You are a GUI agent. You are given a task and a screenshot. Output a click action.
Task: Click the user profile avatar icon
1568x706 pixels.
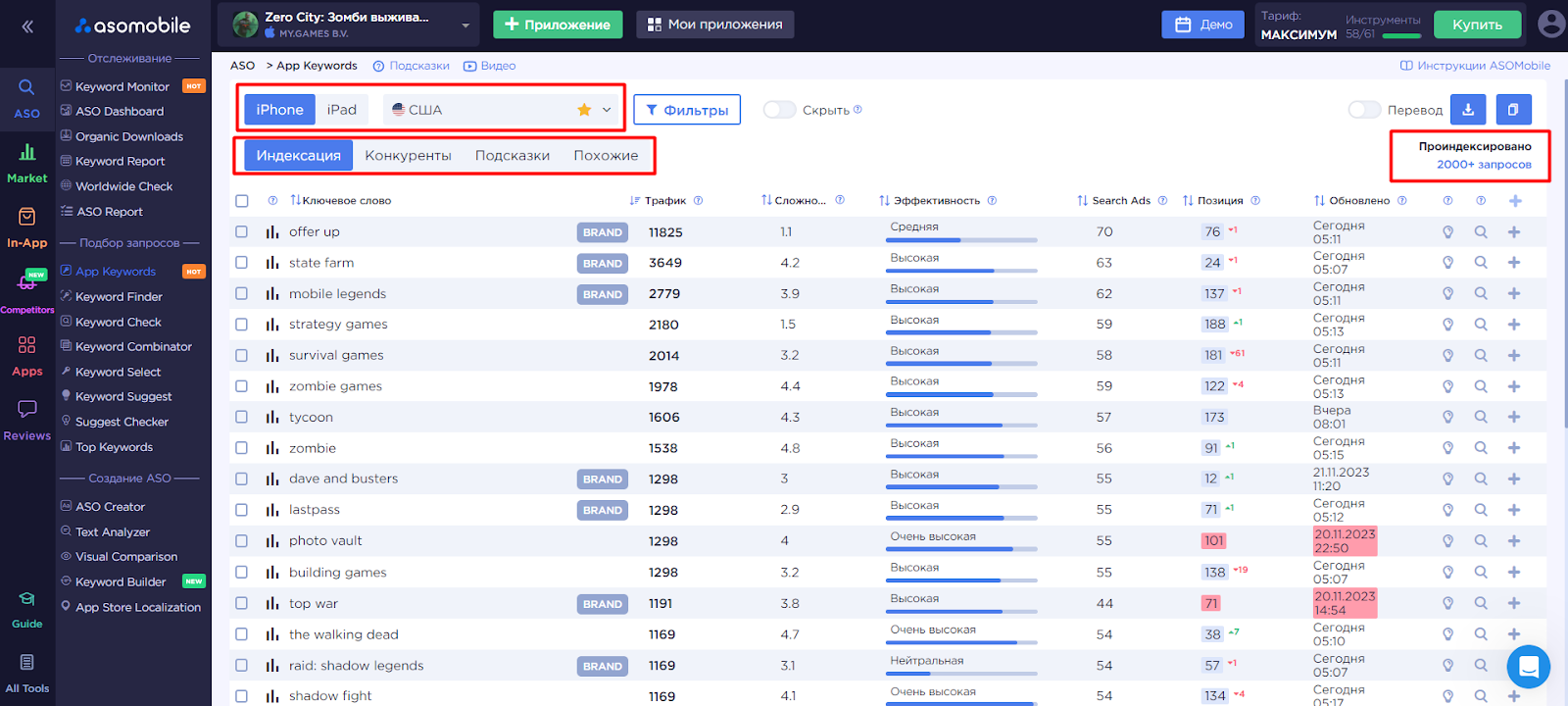pyautogui.click(x=1550, y=25)
